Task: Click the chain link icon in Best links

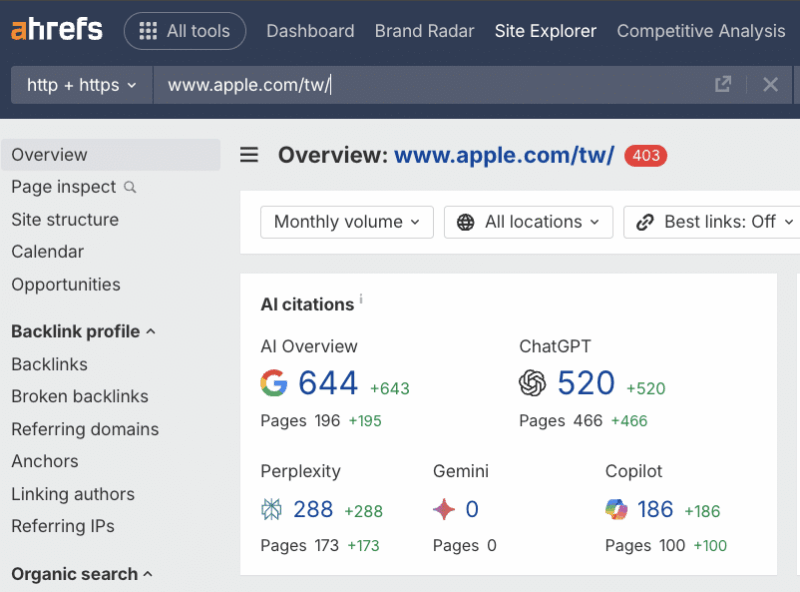Action: click(645, 223)
